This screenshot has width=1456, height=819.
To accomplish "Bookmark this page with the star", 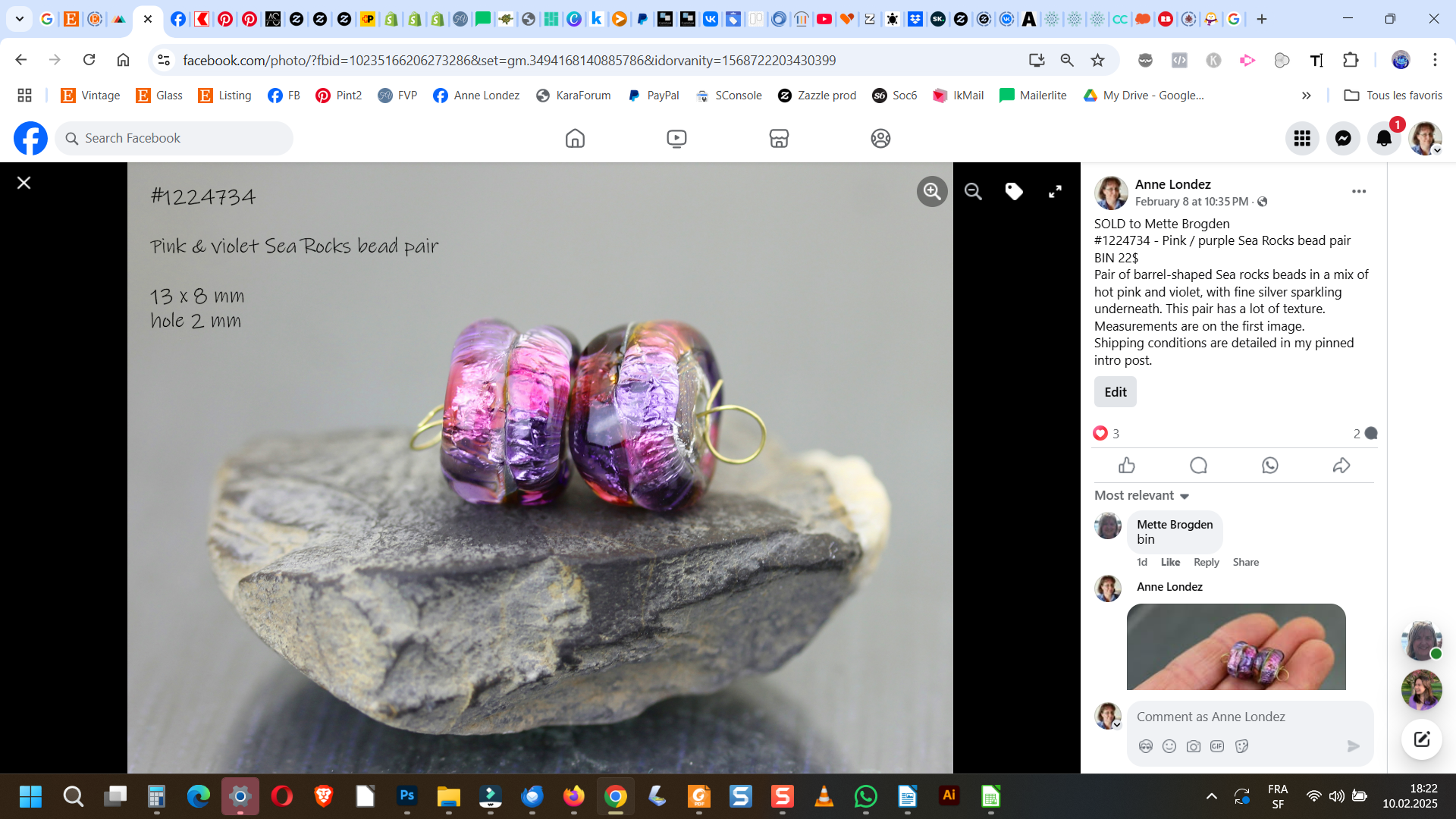I will [x=1097, y=60].
